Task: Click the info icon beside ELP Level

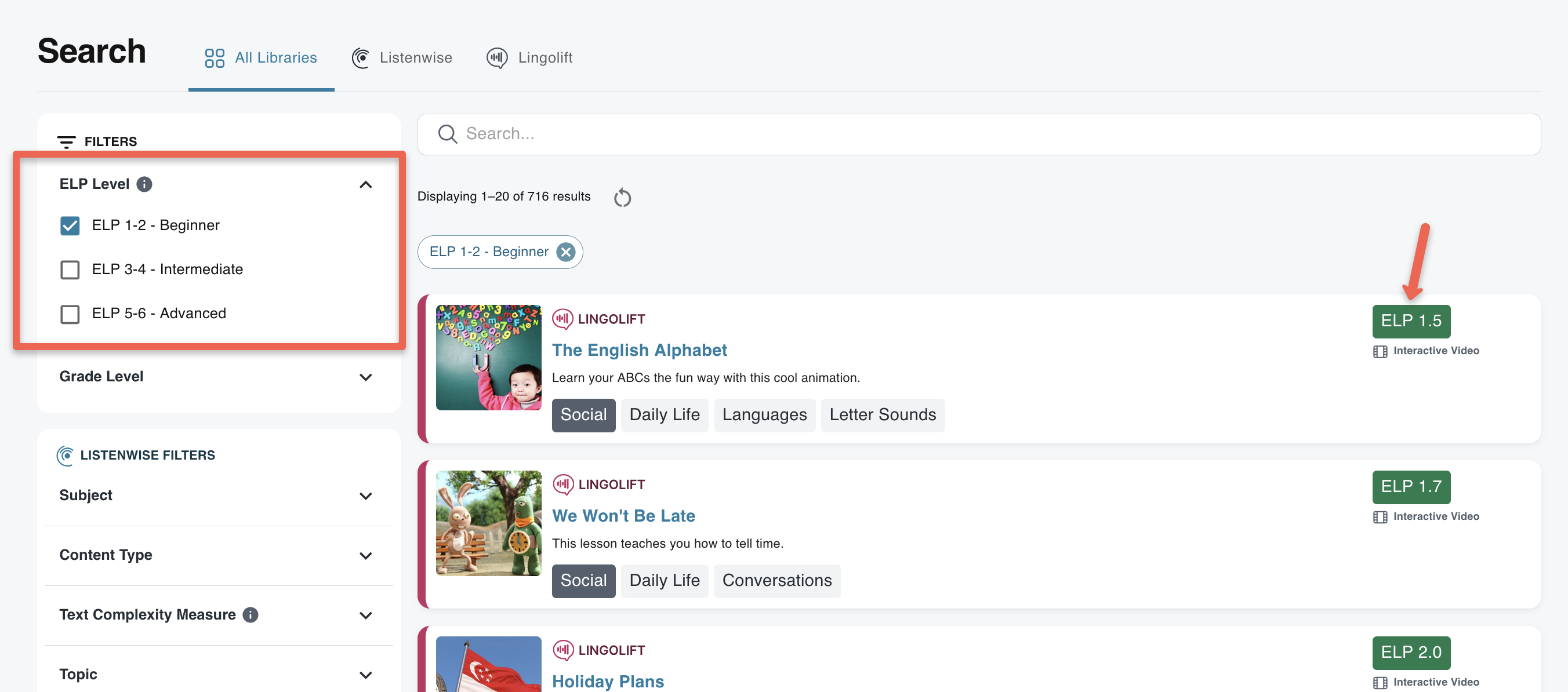Action: pyautogui.click(x=145, y=184)
